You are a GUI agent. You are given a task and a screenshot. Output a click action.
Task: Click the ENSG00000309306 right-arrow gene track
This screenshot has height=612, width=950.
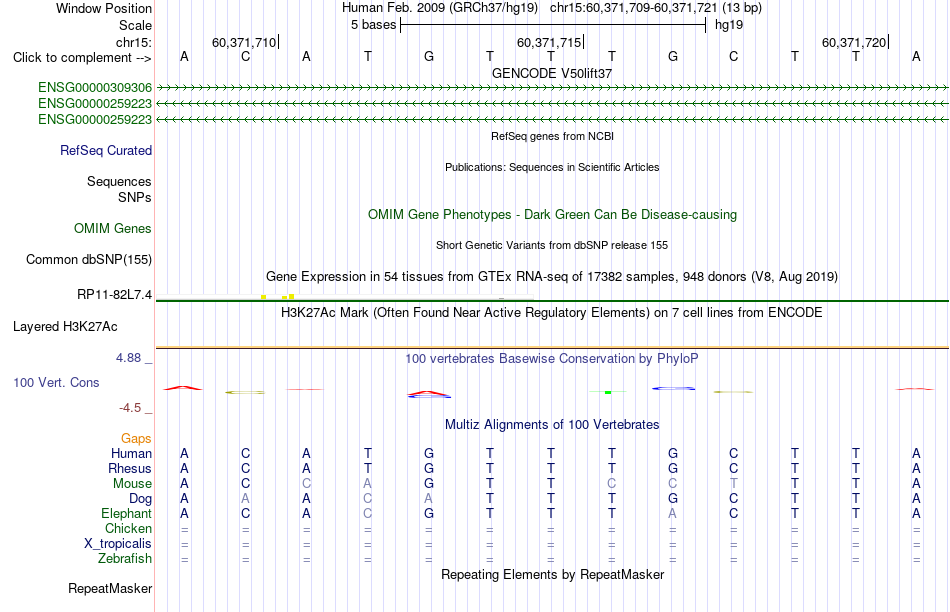pos(552,88)
